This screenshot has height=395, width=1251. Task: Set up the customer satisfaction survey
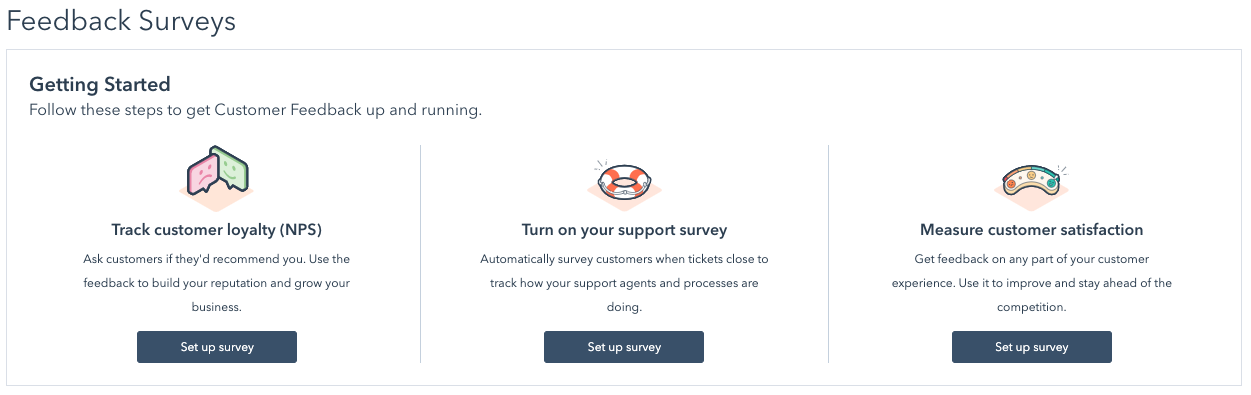[1032, 347]
